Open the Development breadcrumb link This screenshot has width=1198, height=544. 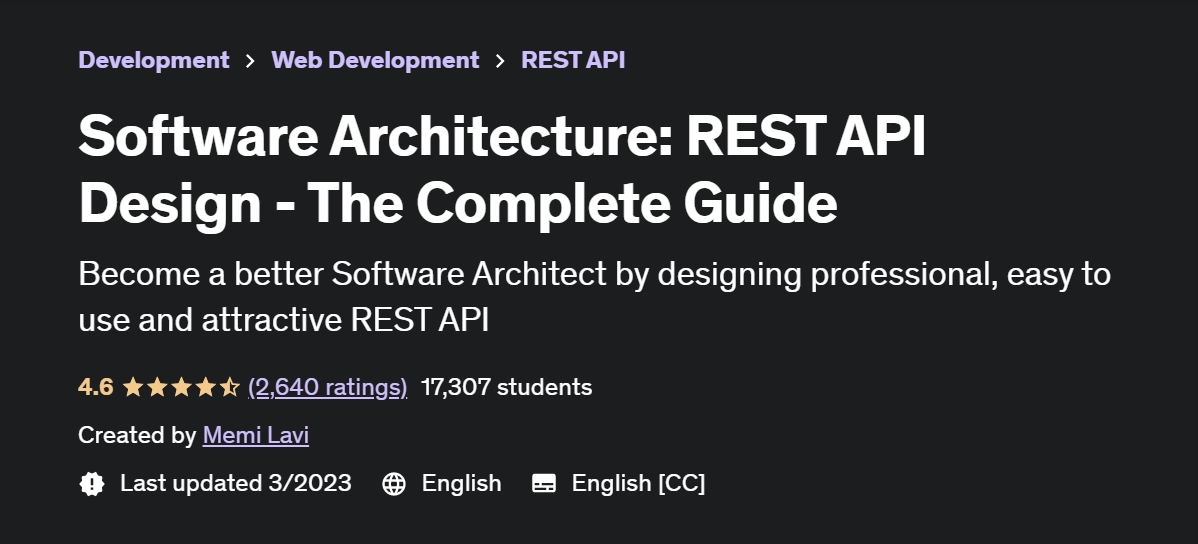154,60
